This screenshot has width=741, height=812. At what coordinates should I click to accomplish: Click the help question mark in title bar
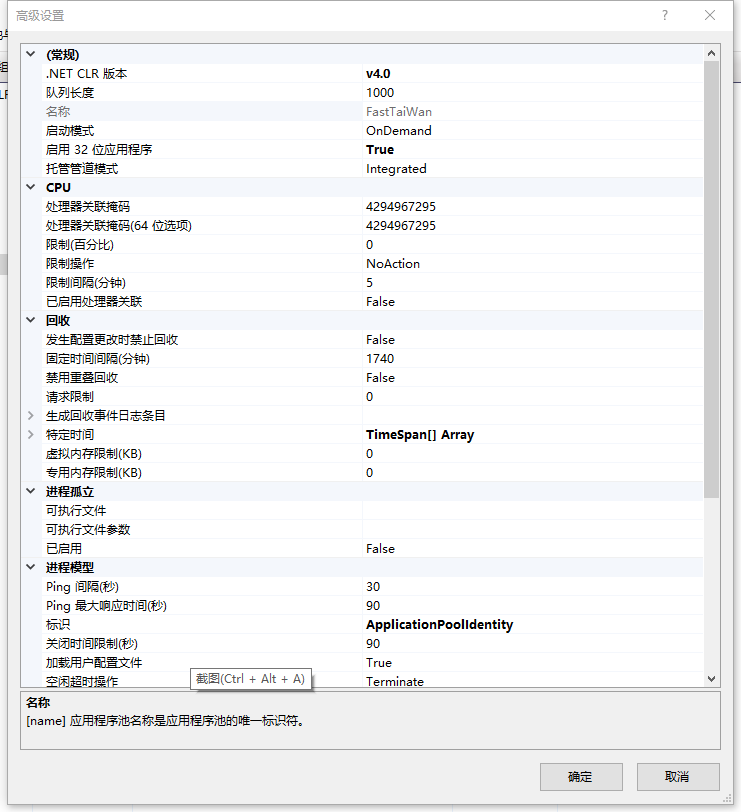click(665, 15)
